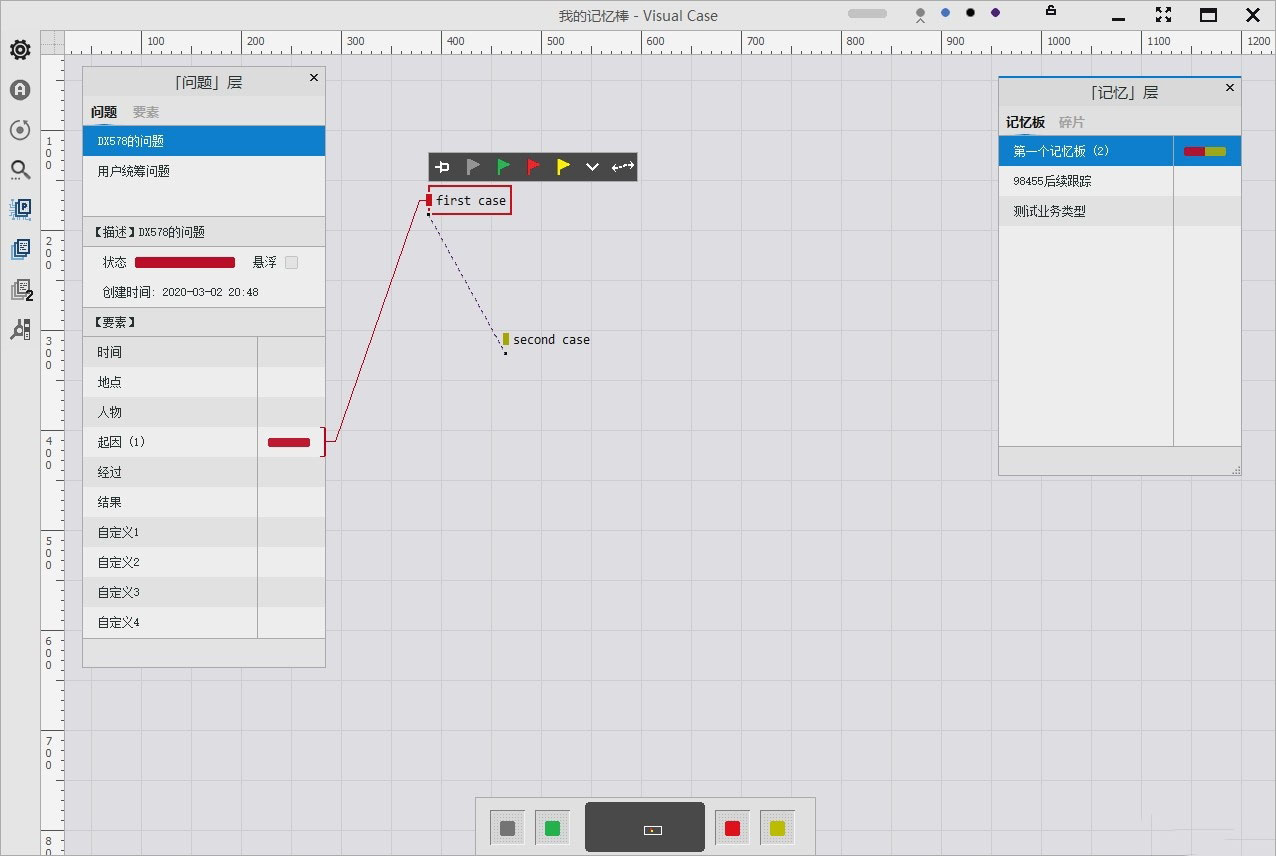Select the 时间 element row
The height and width of the screenshot is (856, 1276).
pyautogui.click(x=204, y=352)
